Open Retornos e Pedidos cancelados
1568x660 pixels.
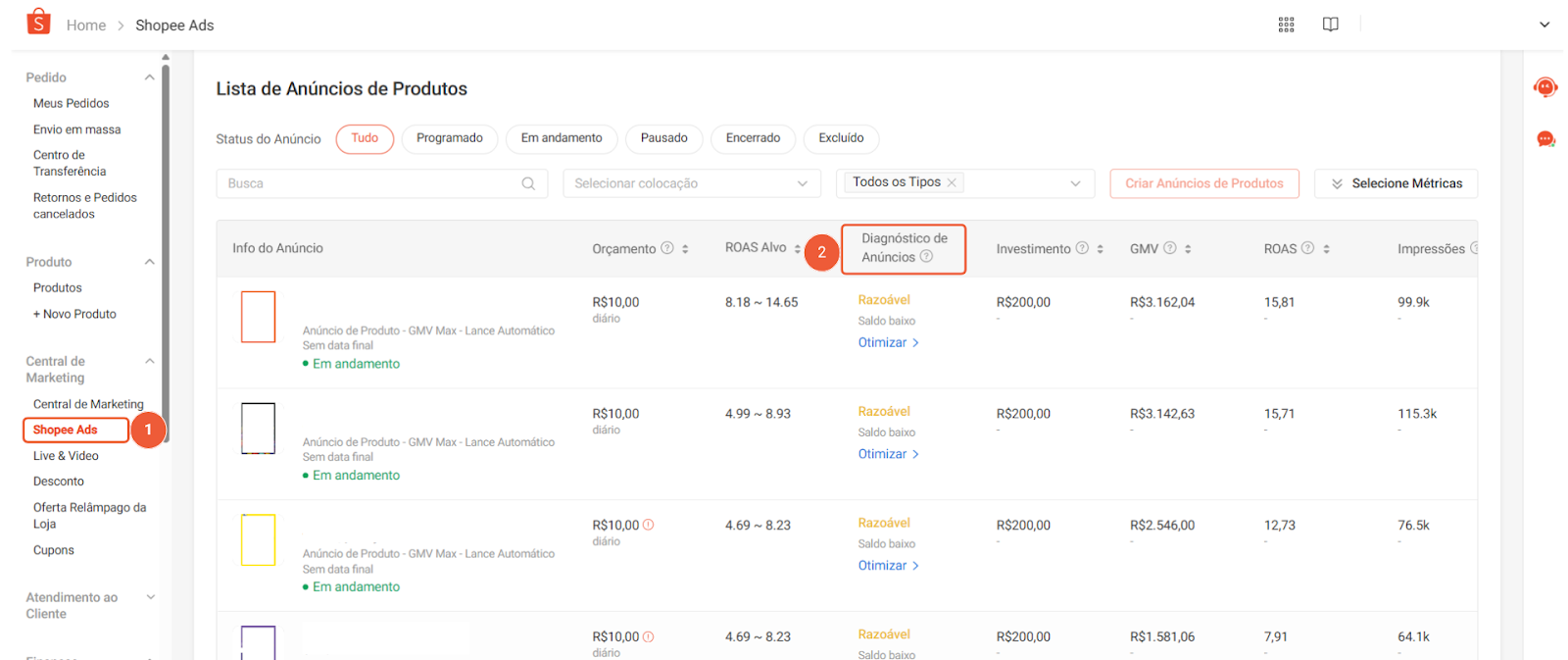85,206
